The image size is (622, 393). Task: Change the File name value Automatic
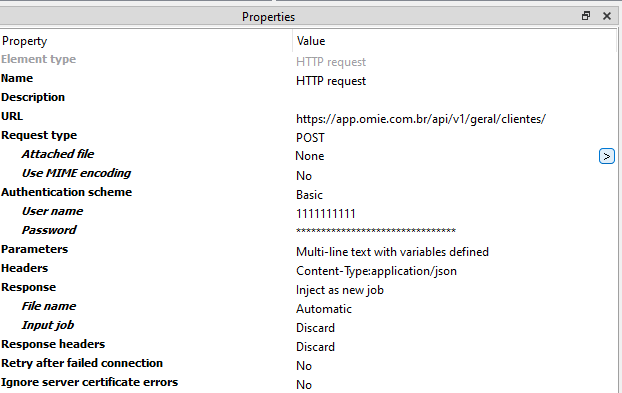[x=324, y=309]
